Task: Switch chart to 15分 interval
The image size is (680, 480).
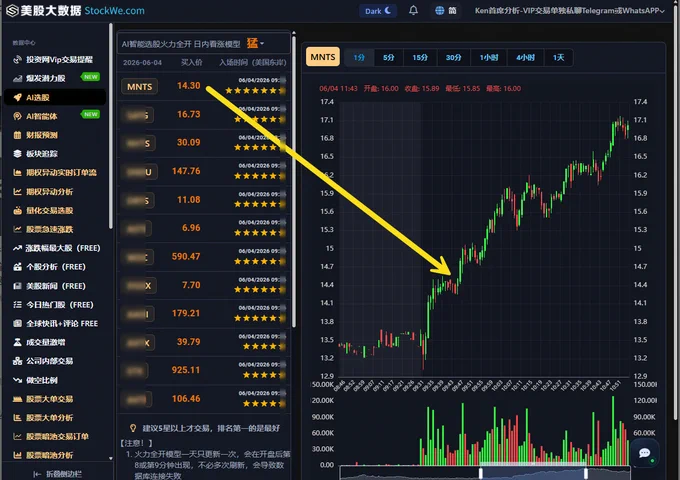Action: (420, 58)
